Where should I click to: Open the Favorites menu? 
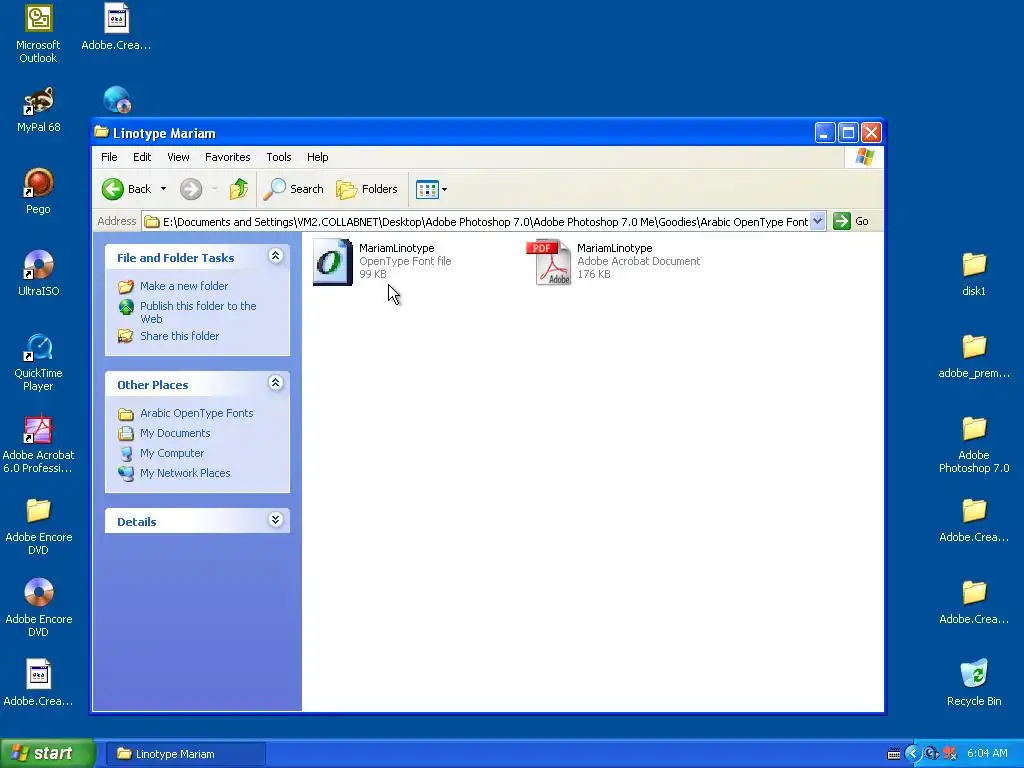pos(227,157)
